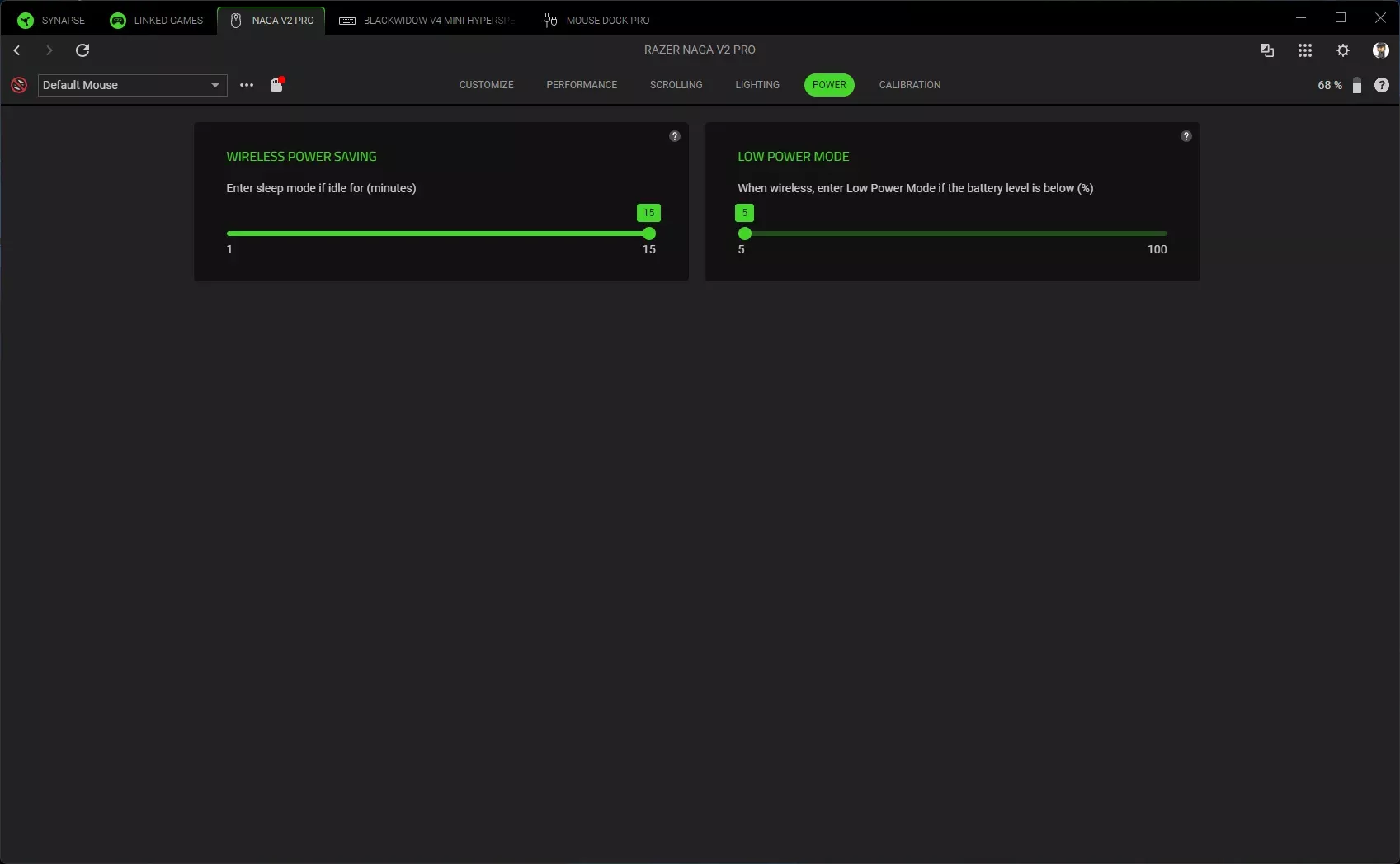Image resolution: width=1400 pixels, height=864 pixels.
Task: Switch to the Lighting section
Action: [757, 85]
